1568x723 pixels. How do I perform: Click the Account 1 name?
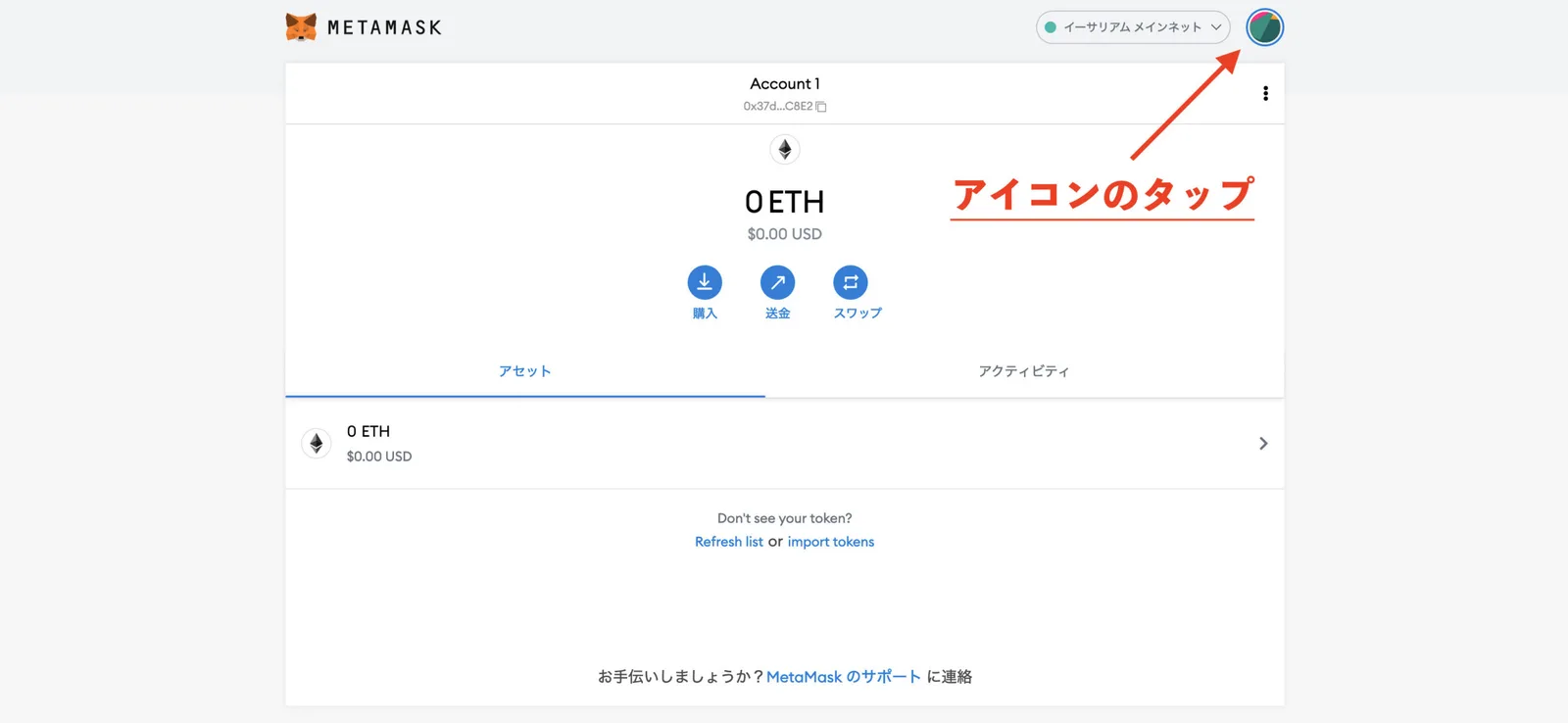(x=785, y=83)
